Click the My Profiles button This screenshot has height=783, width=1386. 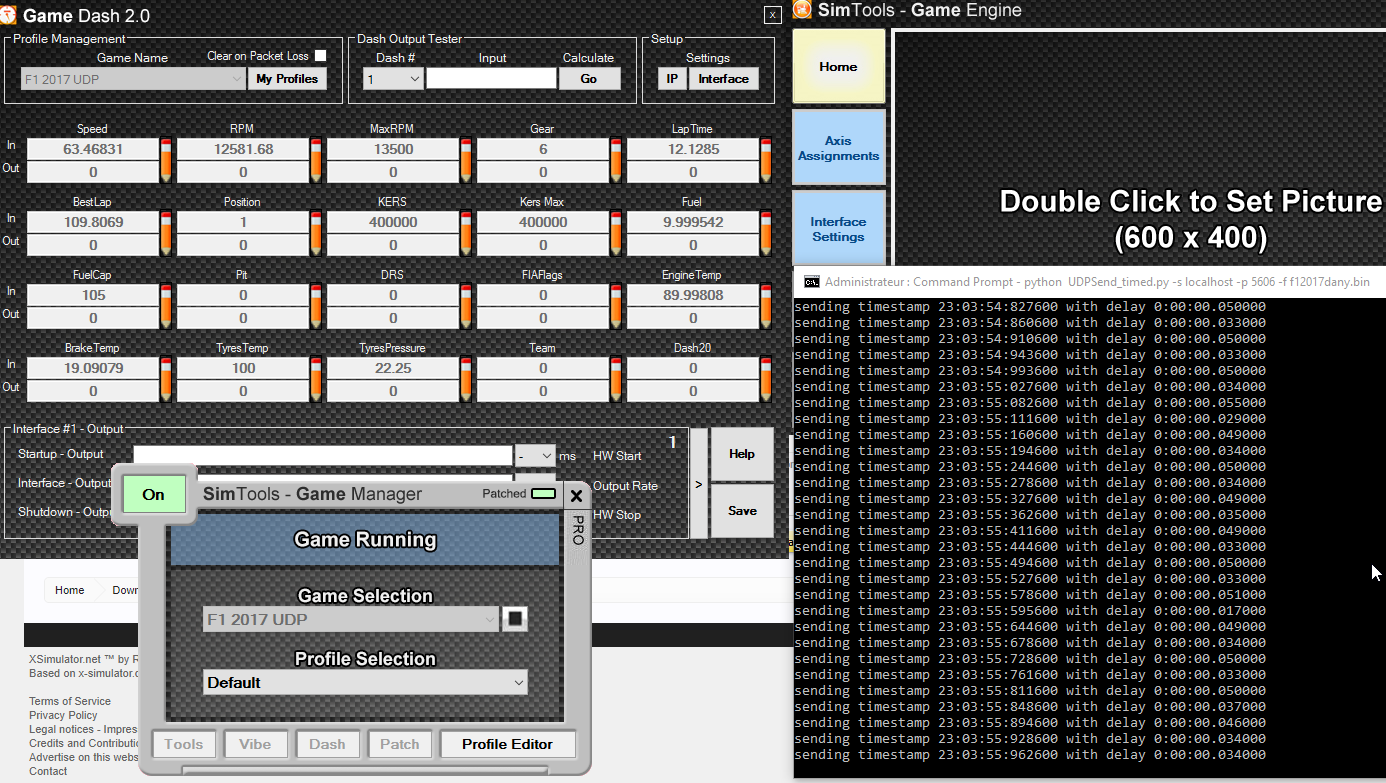coord(287,79)
